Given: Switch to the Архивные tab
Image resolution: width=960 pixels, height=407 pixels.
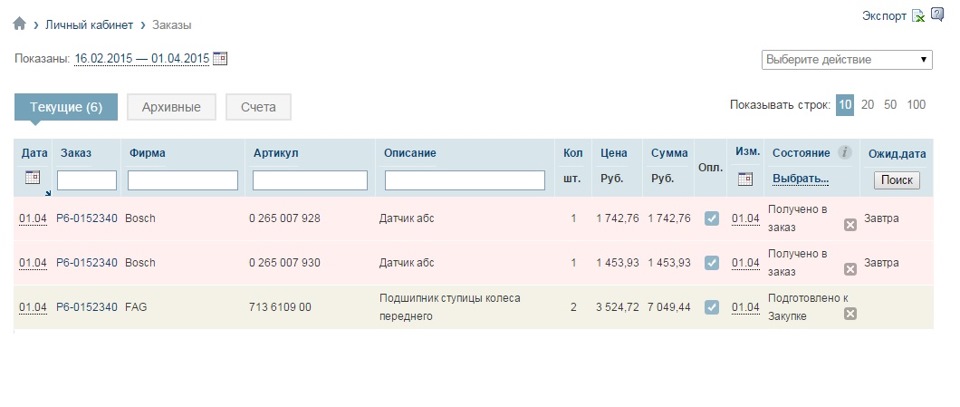Looking at the screenshot, I should point(171,107).
